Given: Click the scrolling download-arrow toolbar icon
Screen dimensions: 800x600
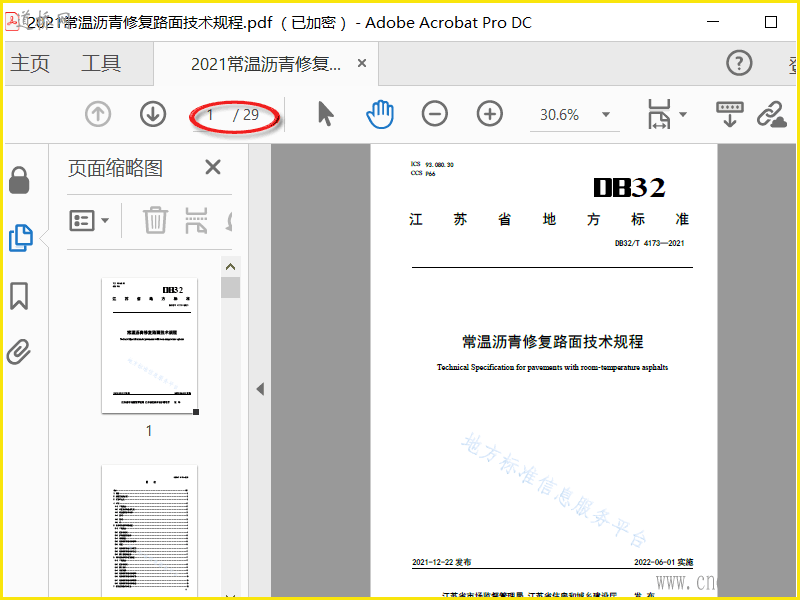Looking at the screenshot, I should pos(730,114).
